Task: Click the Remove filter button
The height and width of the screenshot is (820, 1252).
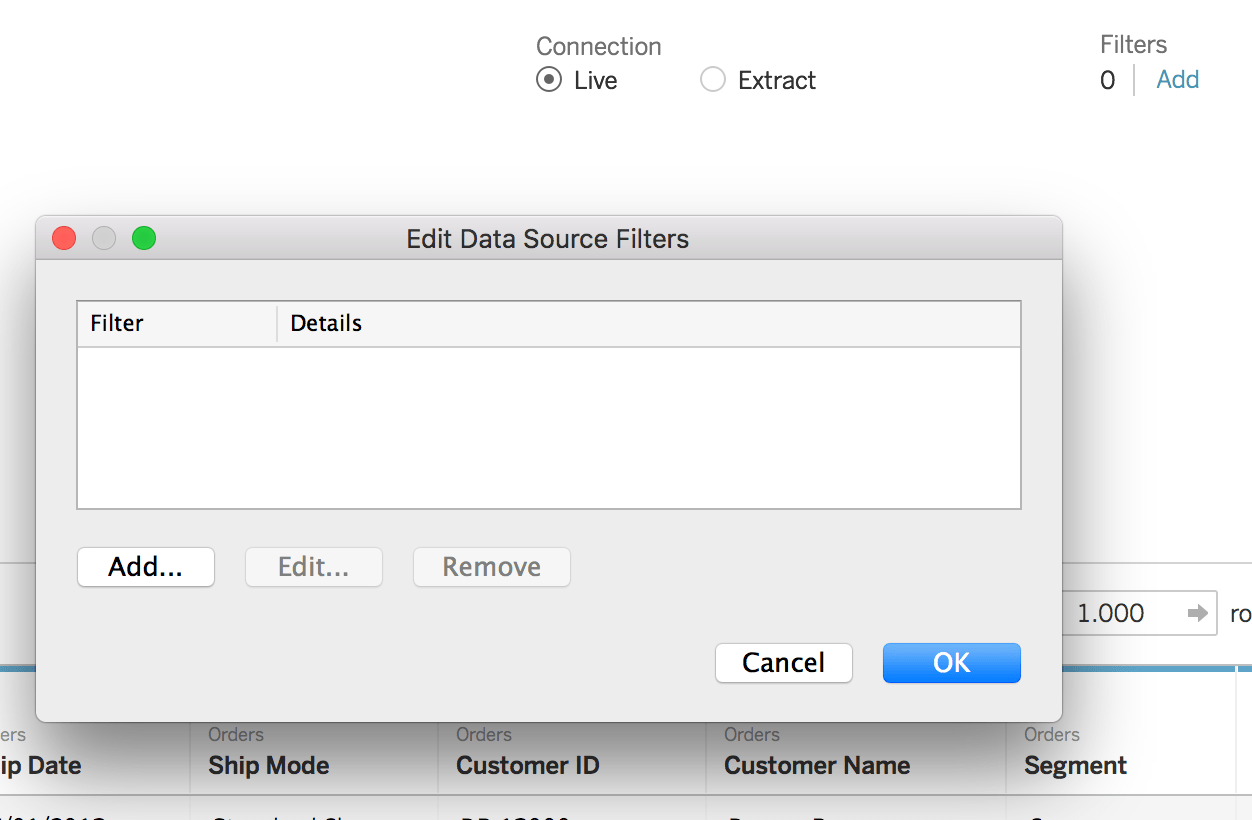Action: coord(491,567)
